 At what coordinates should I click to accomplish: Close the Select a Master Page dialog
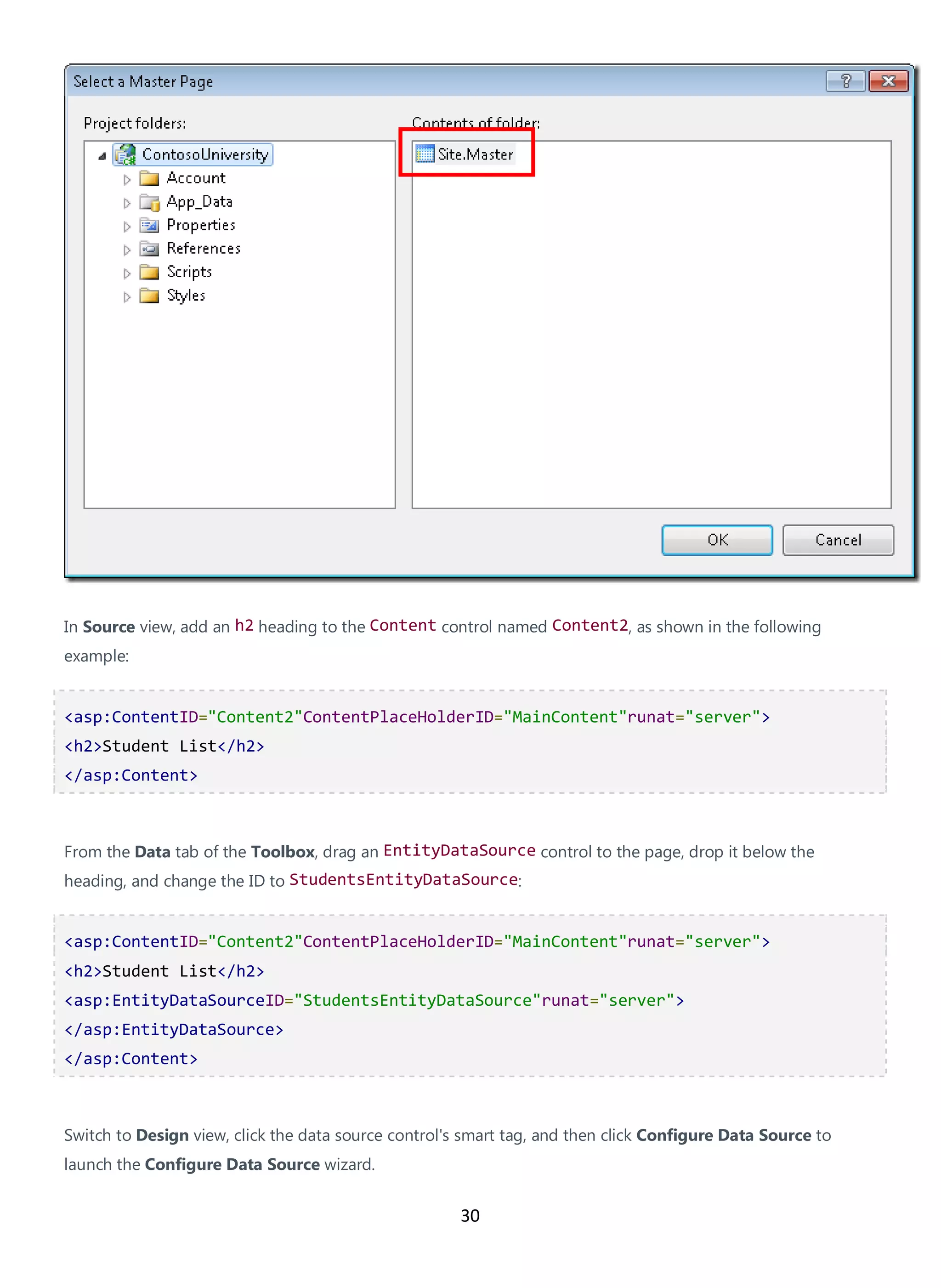(889, 81)
